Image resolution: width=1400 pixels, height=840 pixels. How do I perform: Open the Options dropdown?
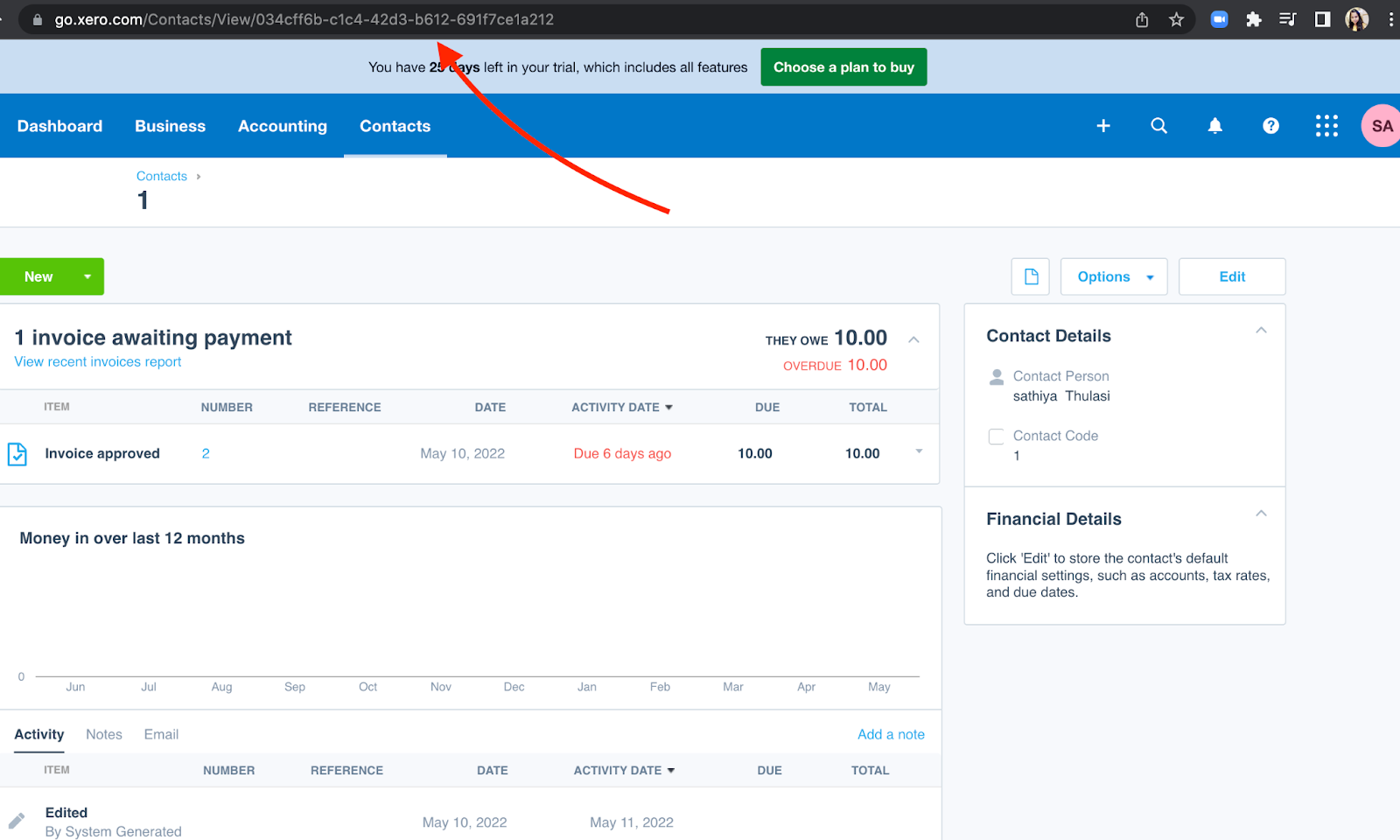1113,276
